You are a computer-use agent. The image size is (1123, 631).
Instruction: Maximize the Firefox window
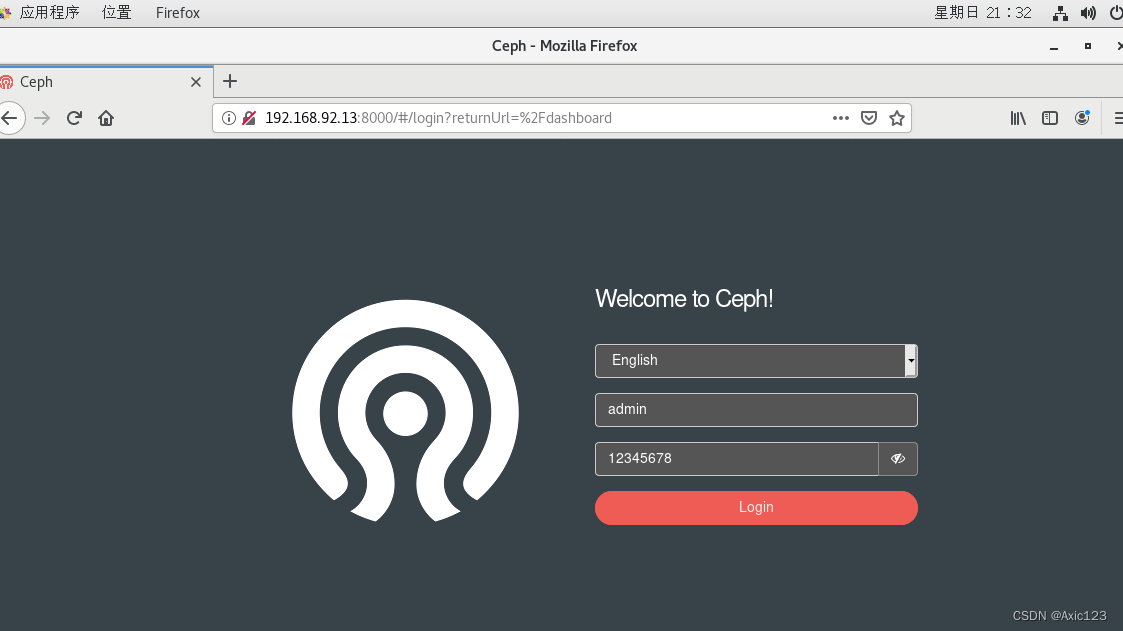[x=1087, y=46]
